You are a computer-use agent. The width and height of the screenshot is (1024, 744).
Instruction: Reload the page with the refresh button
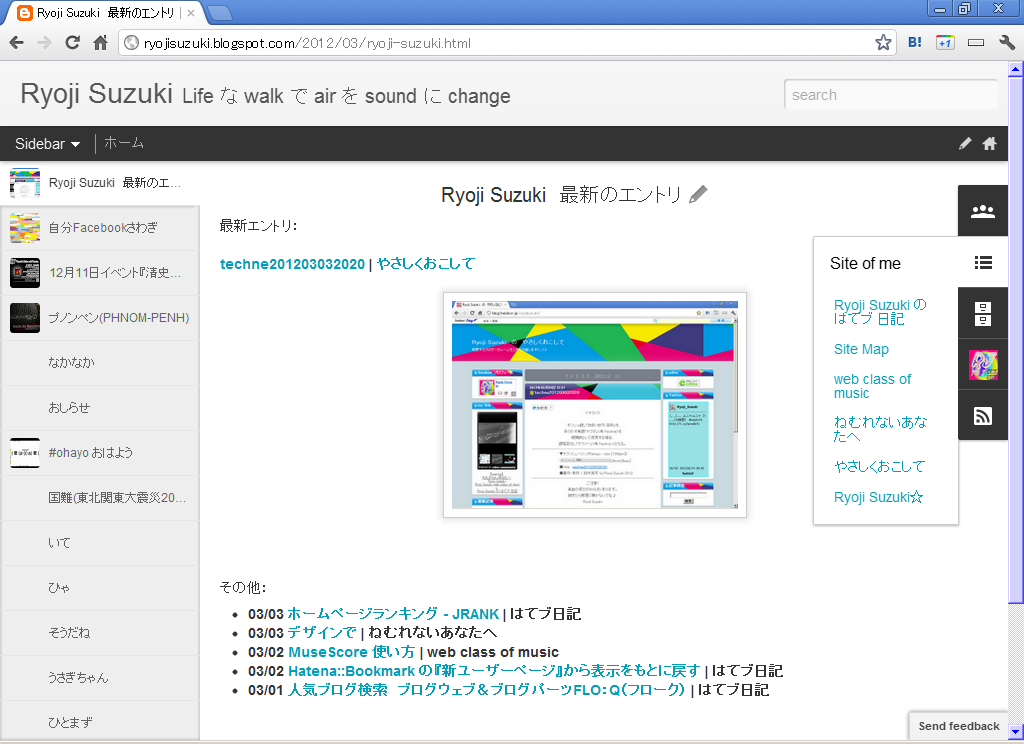click(72, 43)
